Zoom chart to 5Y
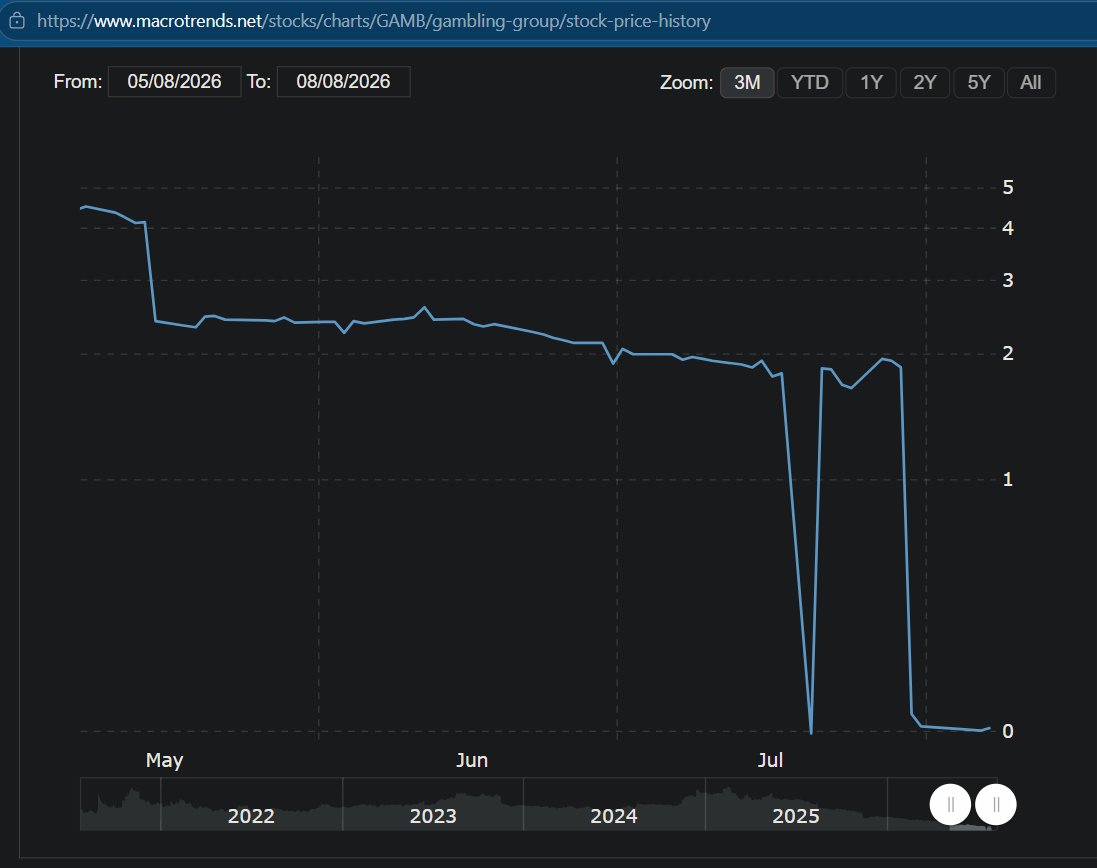Screen dimensions: 1097x868 click(979, 83)
